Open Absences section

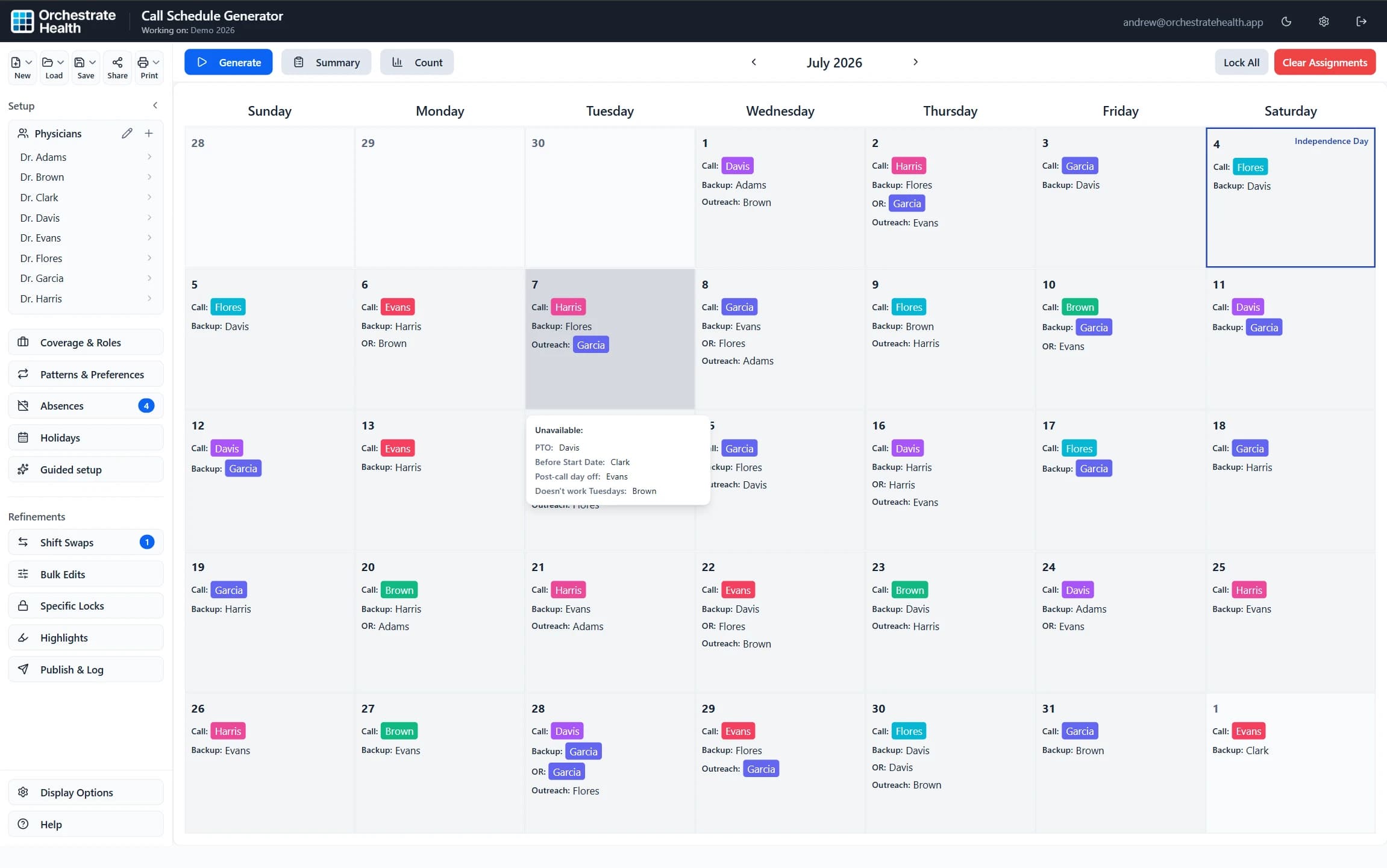tap(86, 405)
